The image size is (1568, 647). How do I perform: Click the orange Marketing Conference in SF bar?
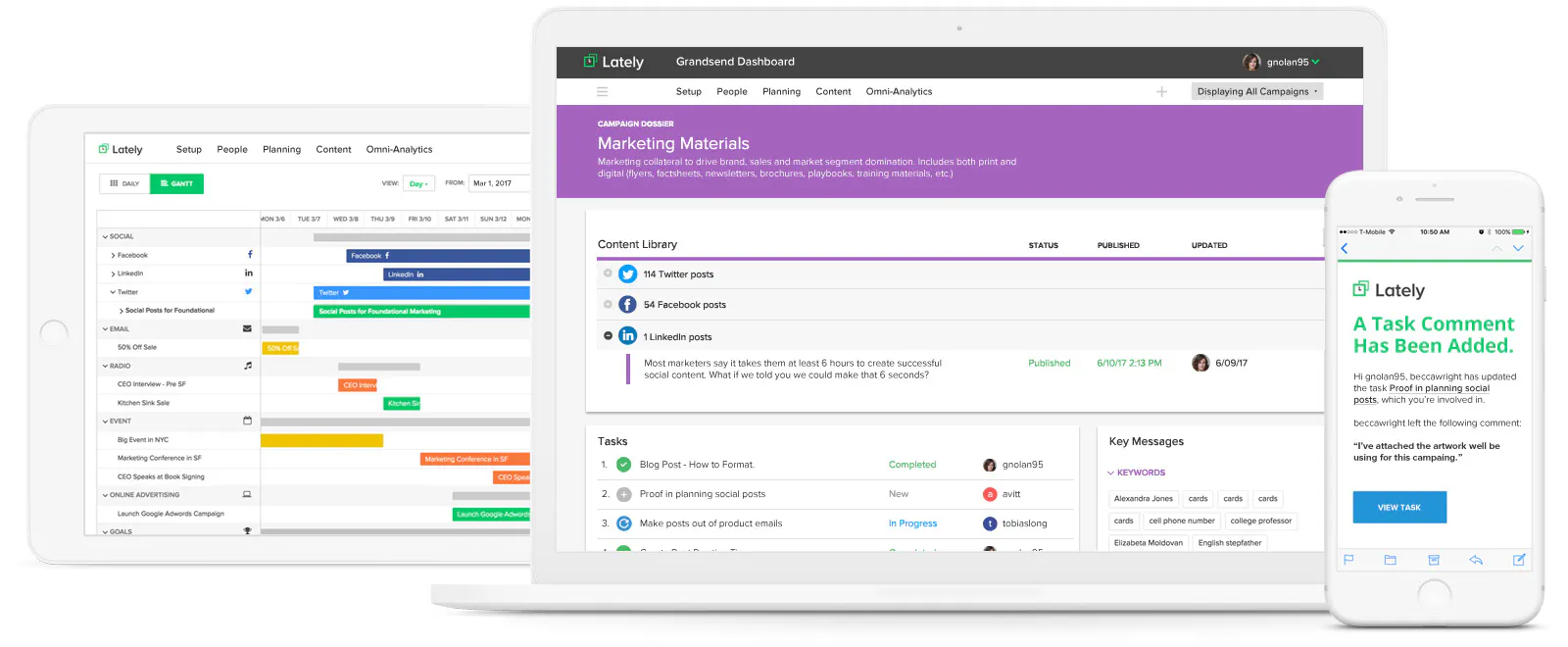point(475,459)
